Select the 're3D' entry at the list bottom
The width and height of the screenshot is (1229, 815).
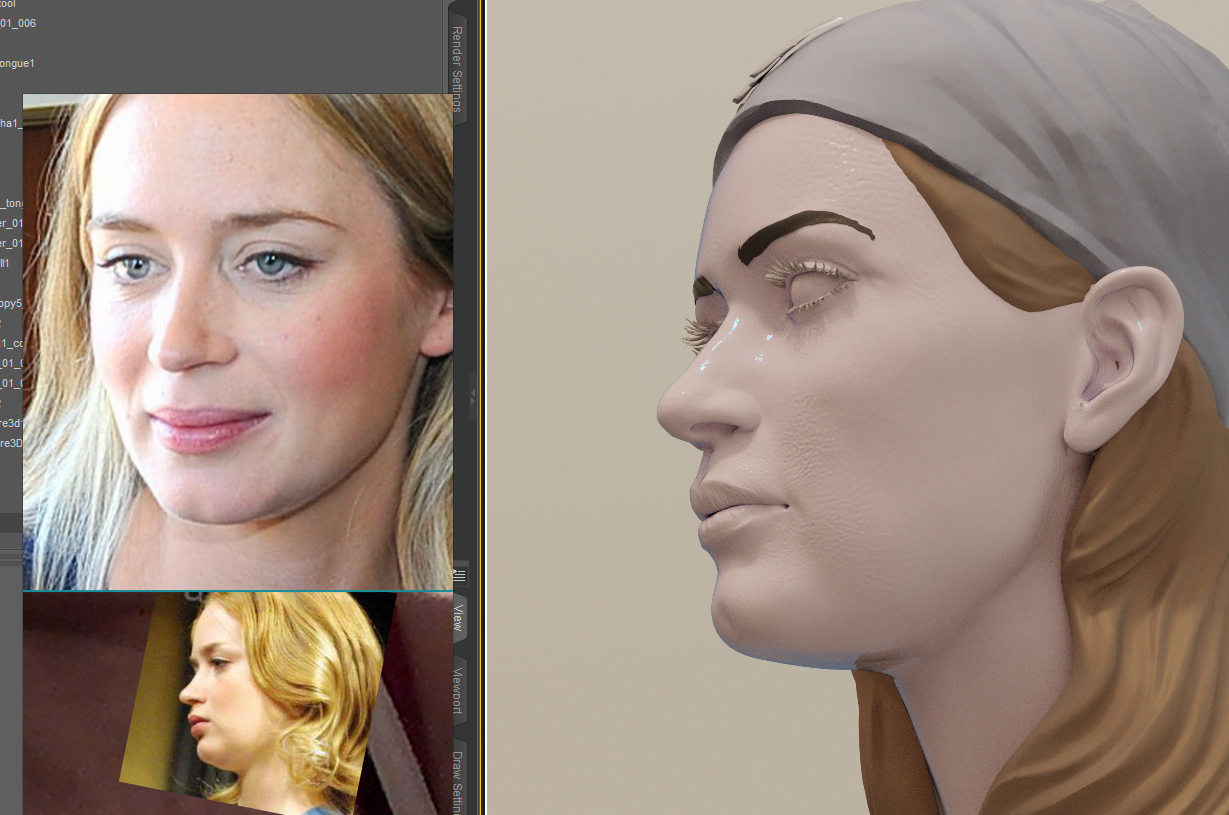point(13,443)
